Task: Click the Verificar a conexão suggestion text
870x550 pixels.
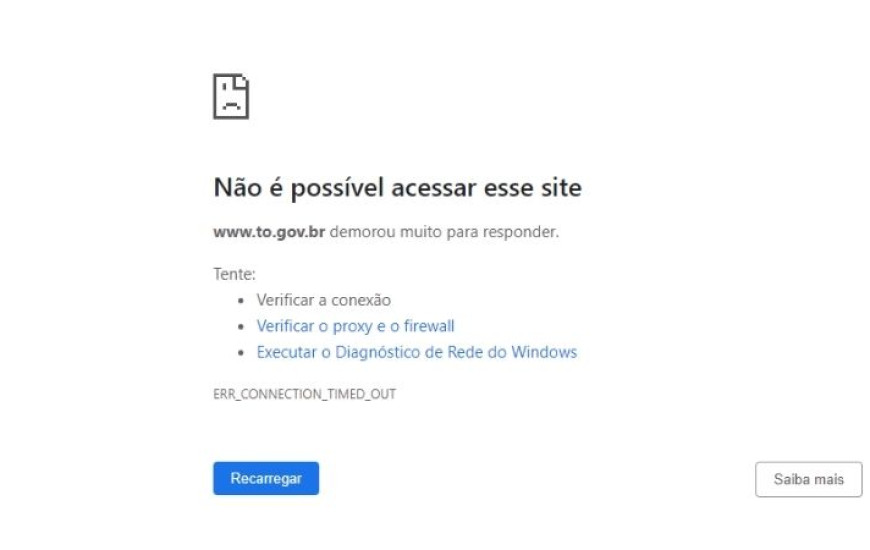Action: pyautogui.click(x=323, y=300)
